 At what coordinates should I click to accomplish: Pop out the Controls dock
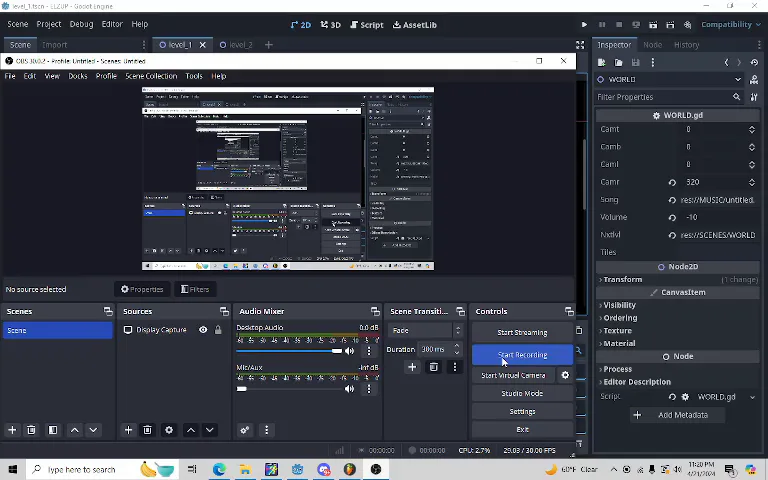pos(569,311)
